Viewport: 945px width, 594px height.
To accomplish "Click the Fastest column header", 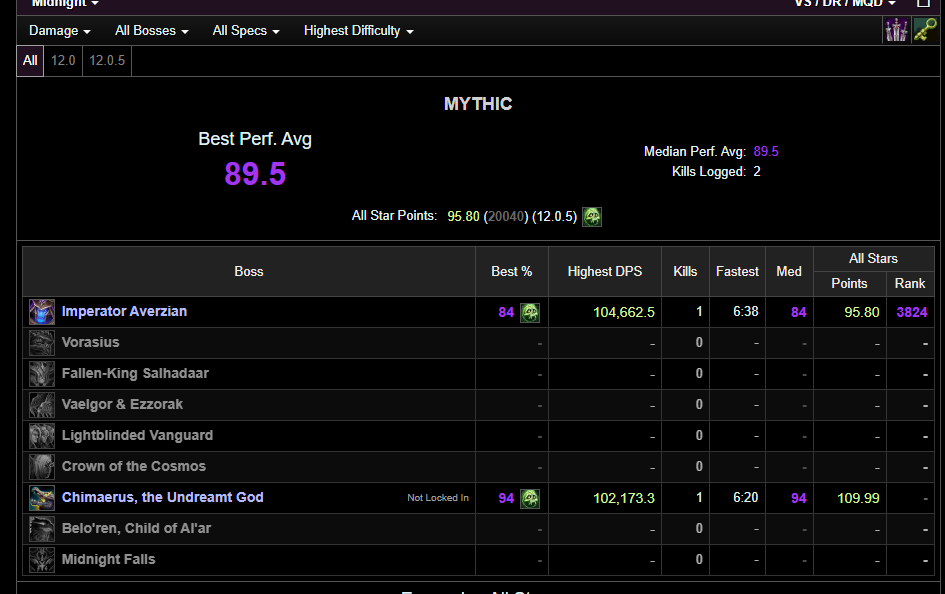I will 737,272.
